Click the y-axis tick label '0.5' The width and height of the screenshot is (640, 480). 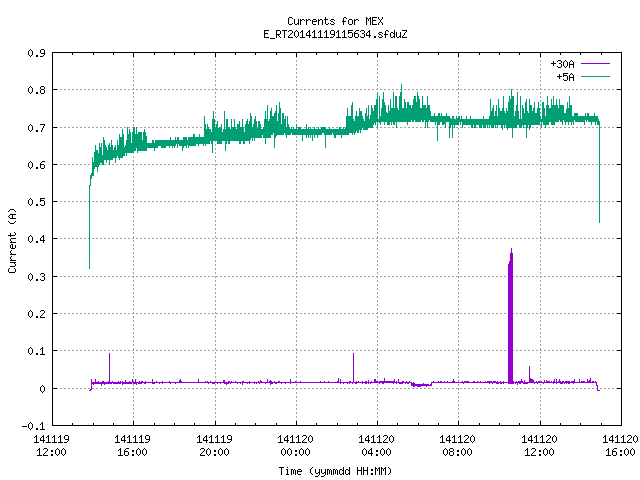tap(36, 202)
